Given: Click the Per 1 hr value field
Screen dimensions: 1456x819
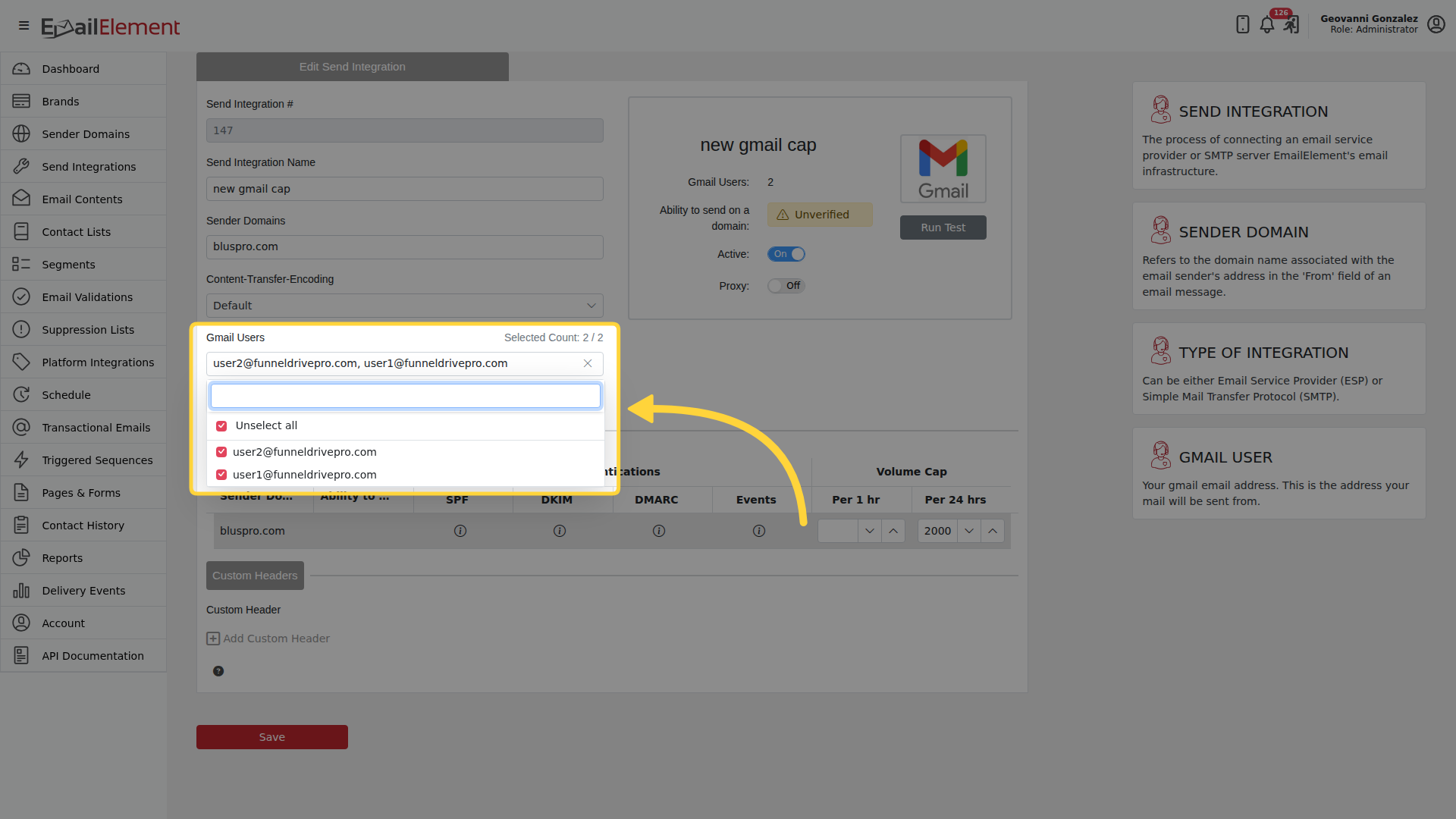Looking at the screenshot, I should click(838, 531).
